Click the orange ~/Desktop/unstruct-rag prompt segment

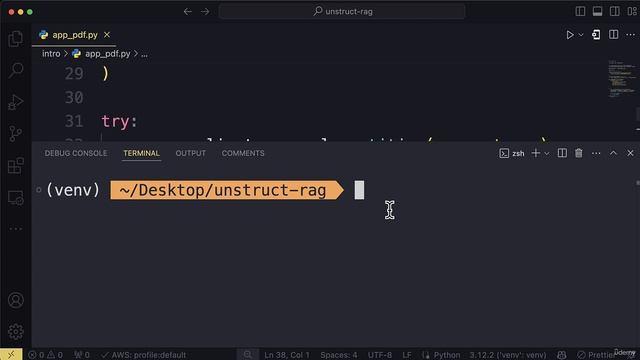(227, 190)
